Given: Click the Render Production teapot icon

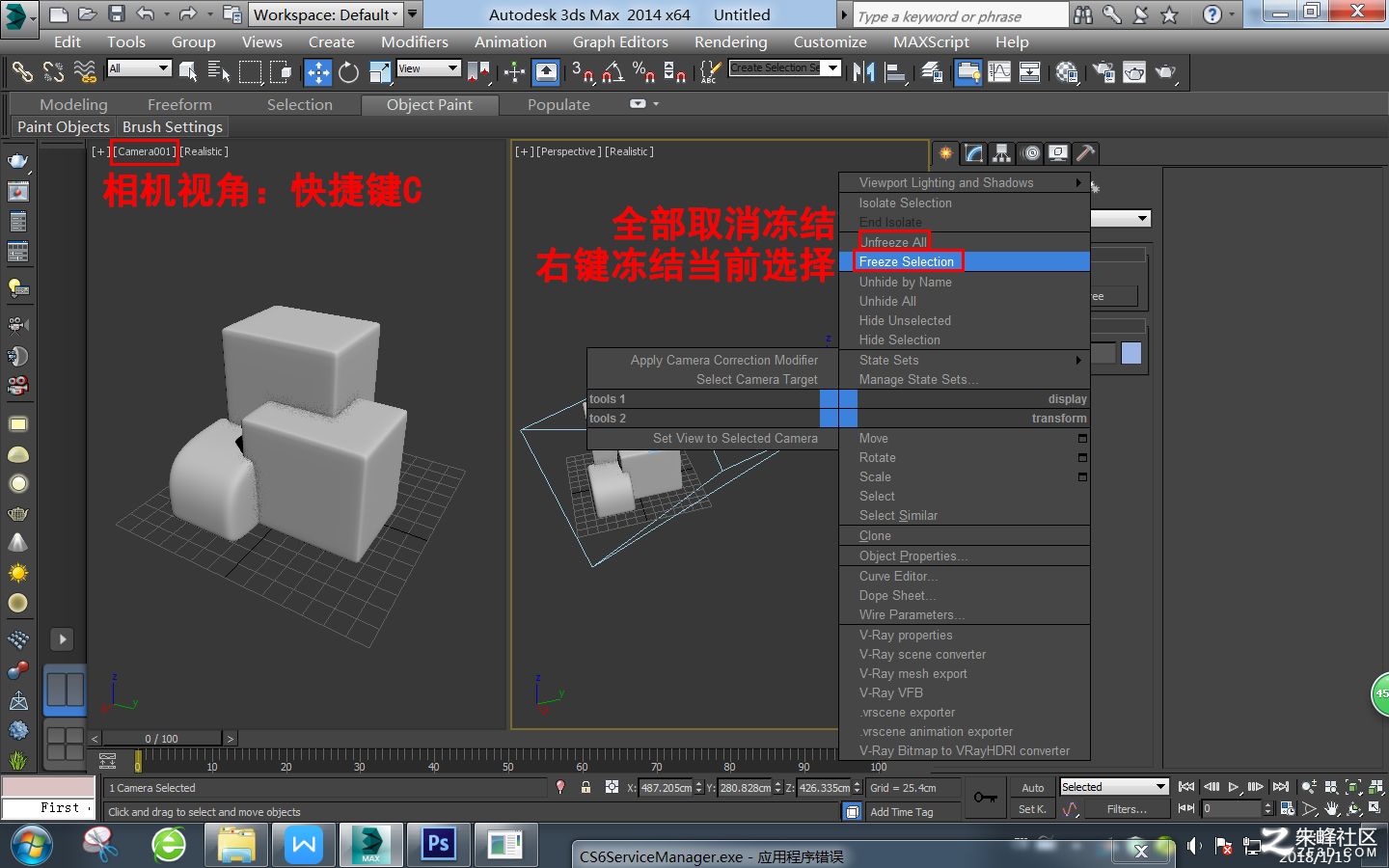Looking at the screenshot, I should click(1166, 71).
